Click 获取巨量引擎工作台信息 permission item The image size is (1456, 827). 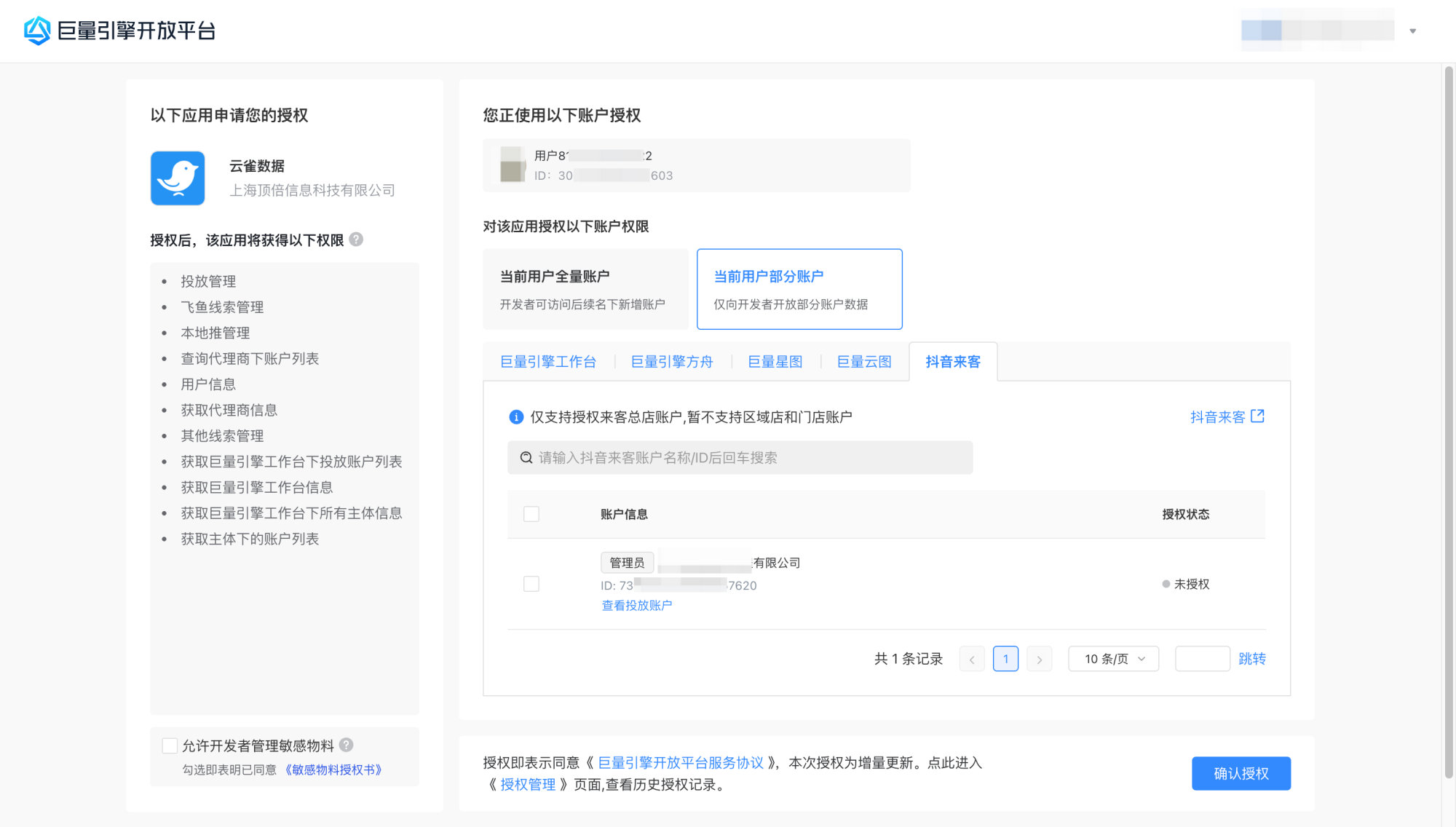click(257, 488)
